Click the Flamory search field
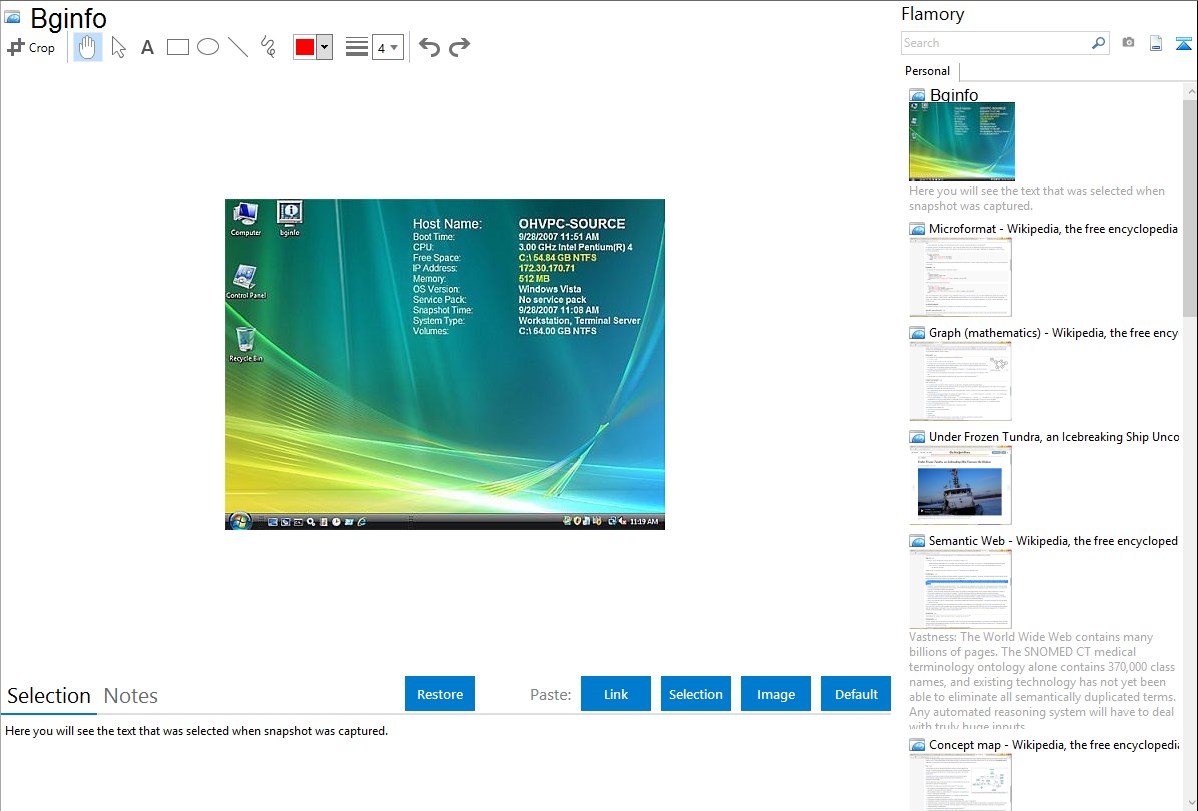 coord(995,43)
